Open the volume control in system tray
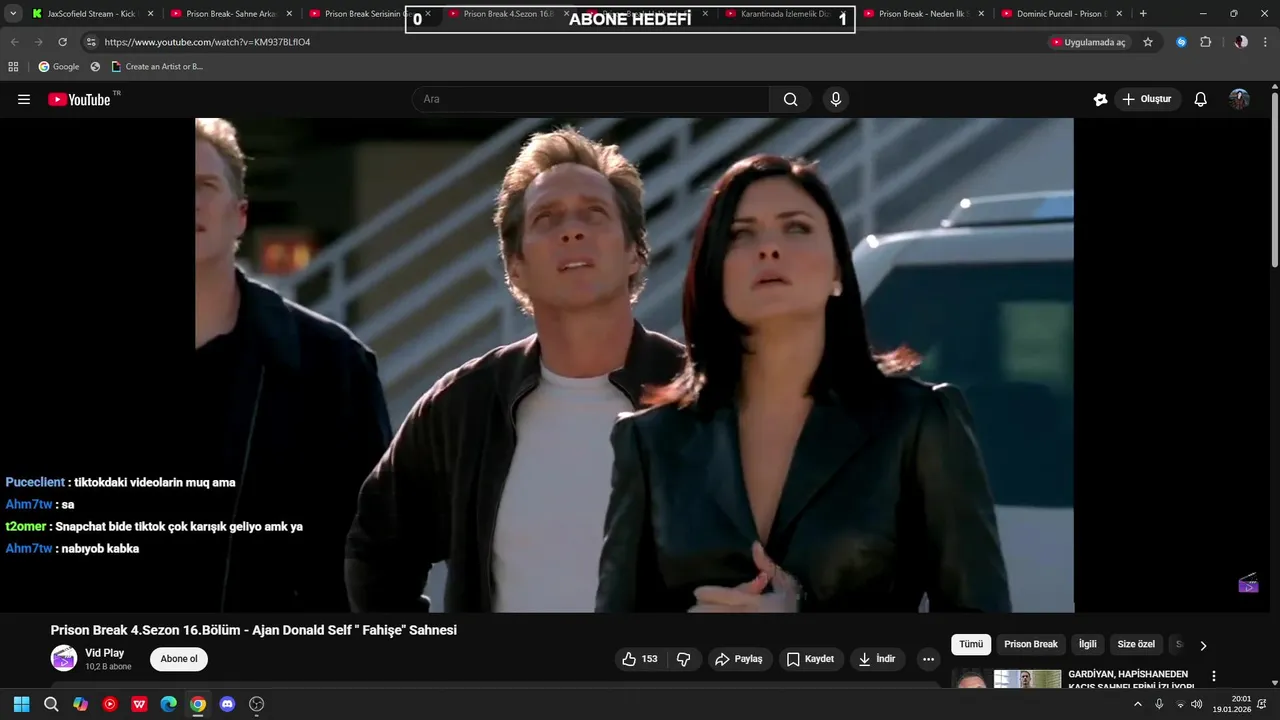The width and height of the screenshot is (1280, 720). 1197,704
